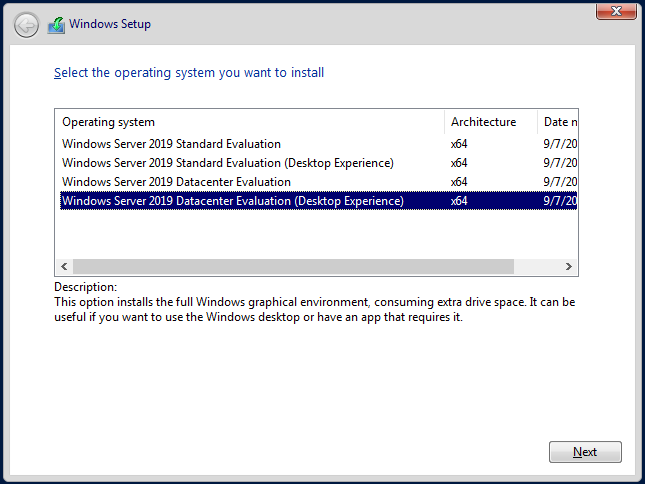Click the Next button
Screen dimensions: 645x484
[585, 452]
